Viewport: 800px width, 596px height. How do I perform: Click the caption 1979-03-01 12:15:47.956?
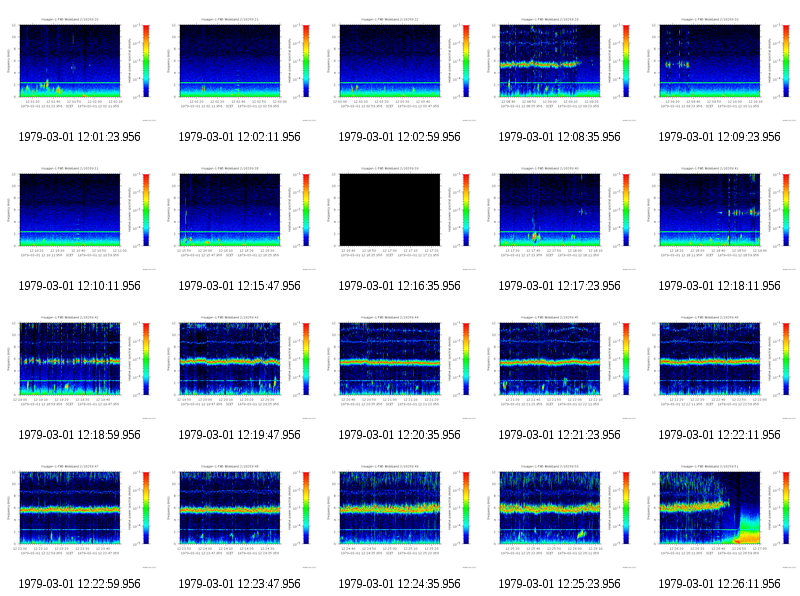point(240,286)
